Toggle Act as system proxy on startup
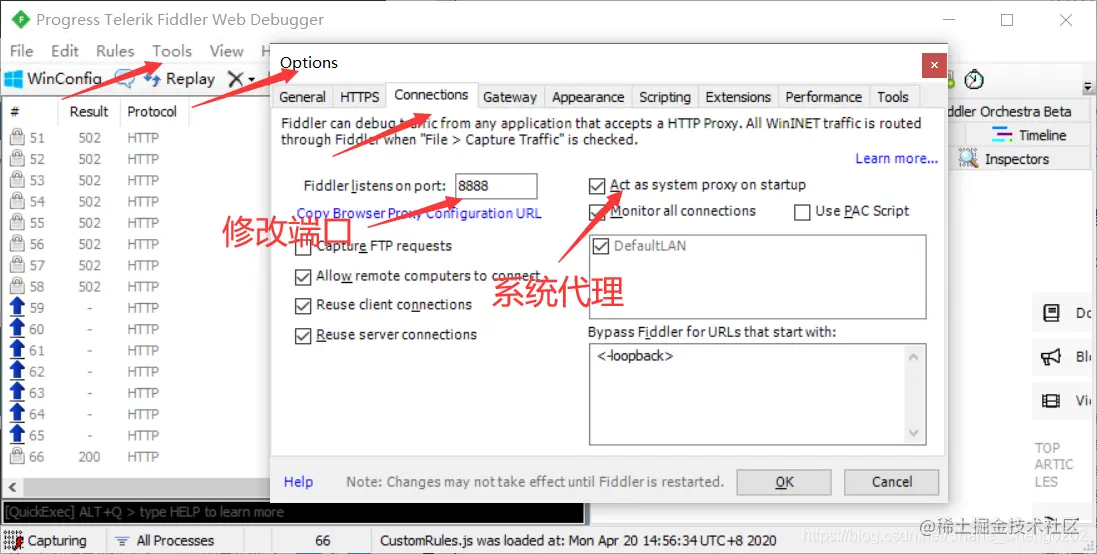 pos(597,186)
